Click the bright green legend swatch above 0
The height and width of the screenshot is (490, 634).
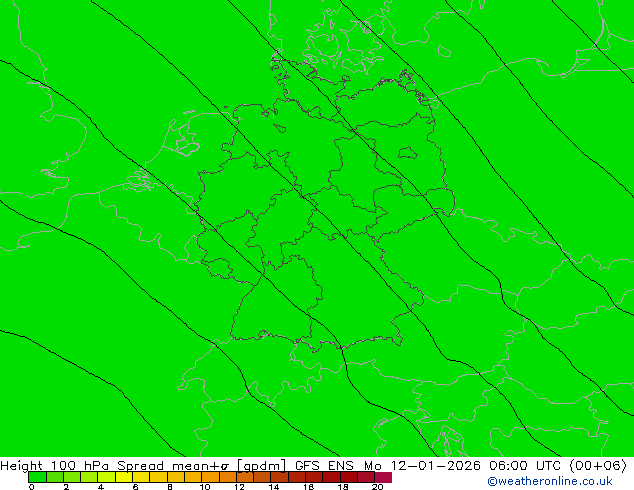pyautogui.click(x=37, y=477)
